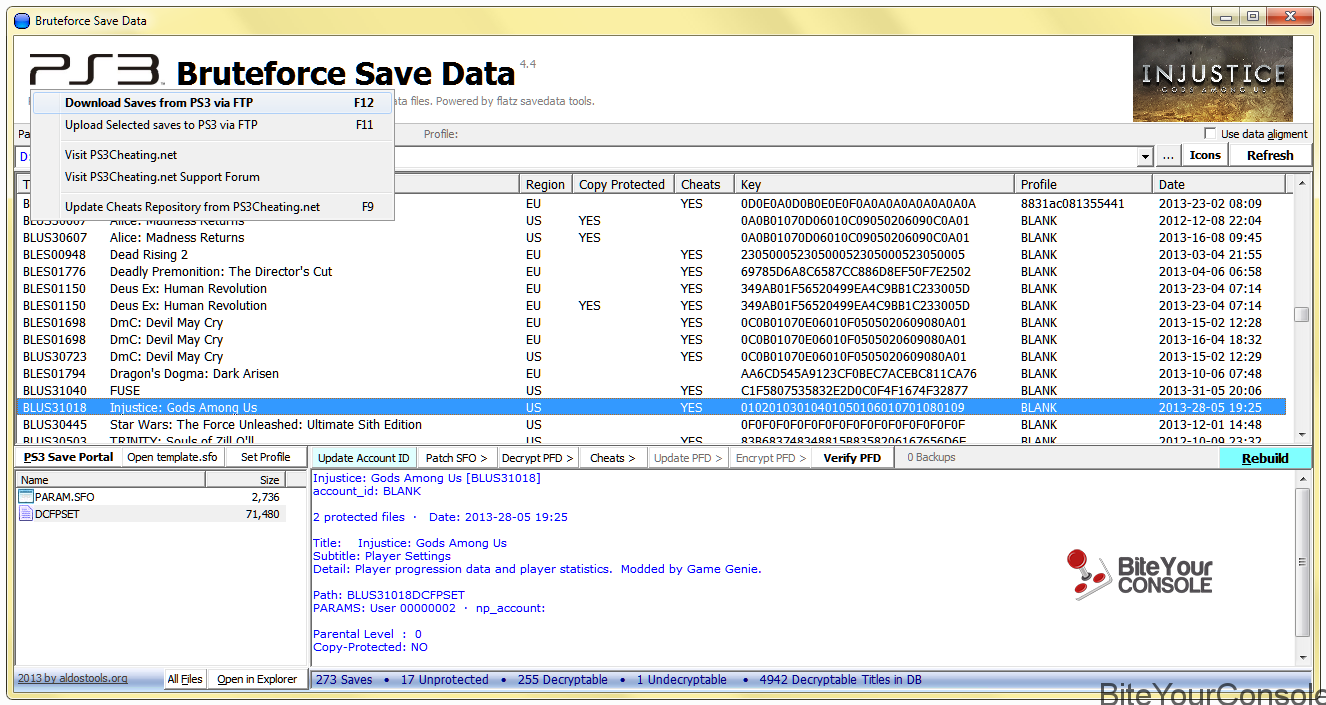
Task: Choose Update Cheats Repository from PS3Cheating.net
Action: (212, 207)
